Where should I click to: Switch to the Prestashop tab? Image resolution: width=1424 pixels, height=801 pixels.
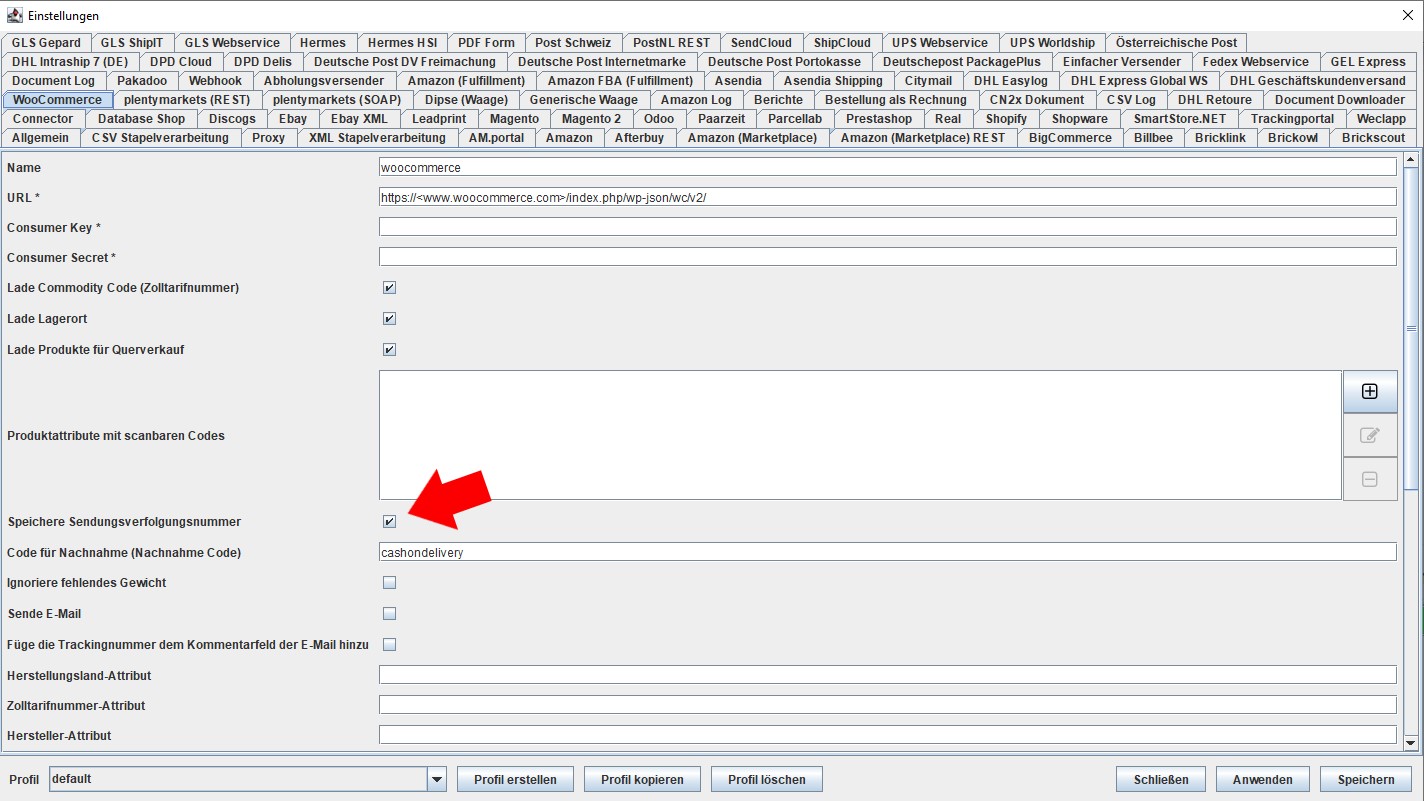click(879, 119)
